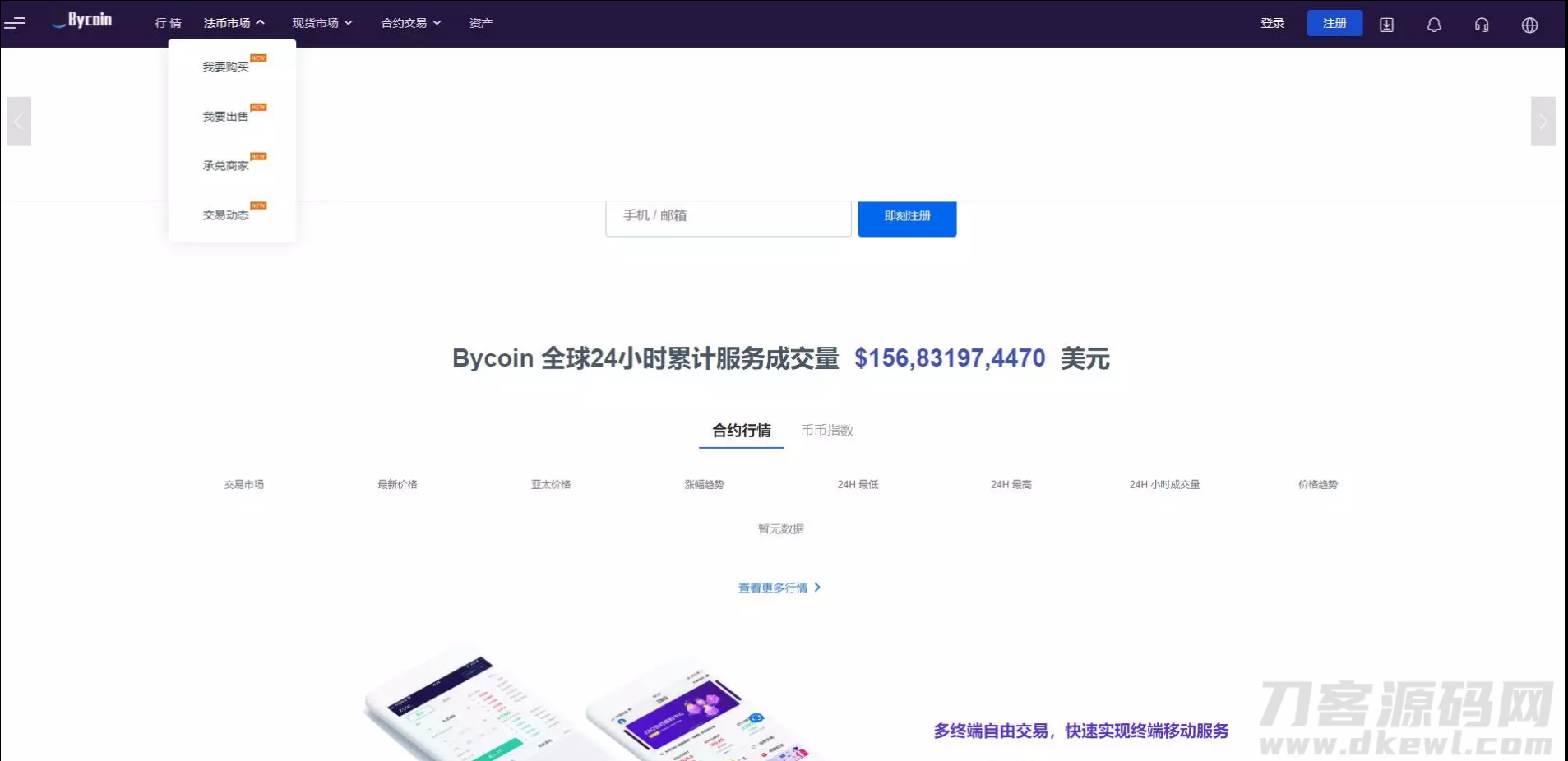The width and height of the screenshot is (1568, 761).
Task: Select 我要购买 from the menu
Action: (x=225, y=67)
